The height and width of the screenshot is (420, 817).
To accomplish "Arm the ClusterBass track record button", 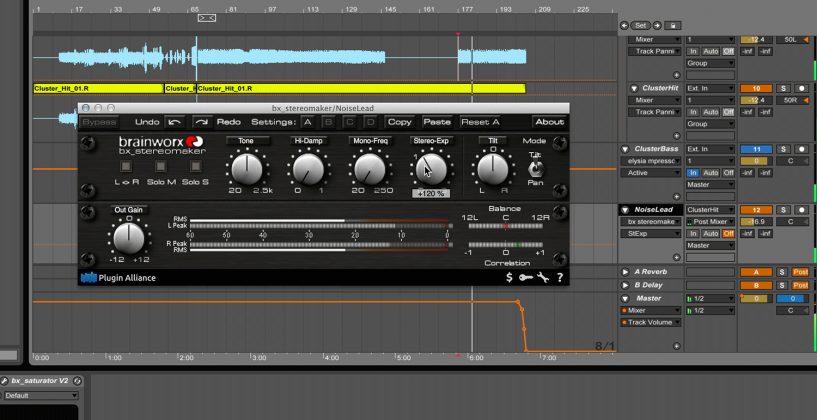I will coord(801,149).
